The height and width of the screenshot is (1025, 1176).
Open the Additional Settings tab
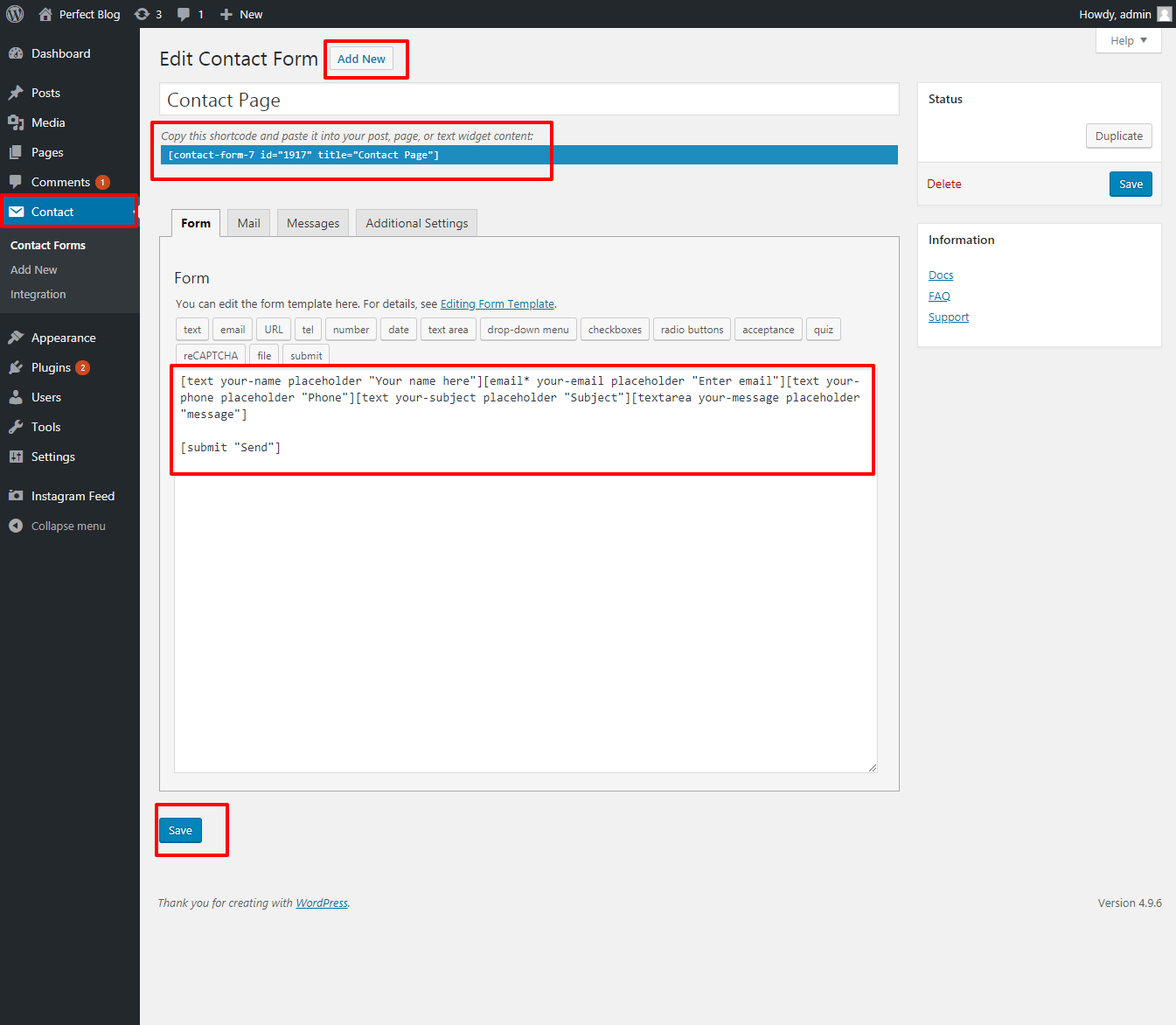[416, 223]
